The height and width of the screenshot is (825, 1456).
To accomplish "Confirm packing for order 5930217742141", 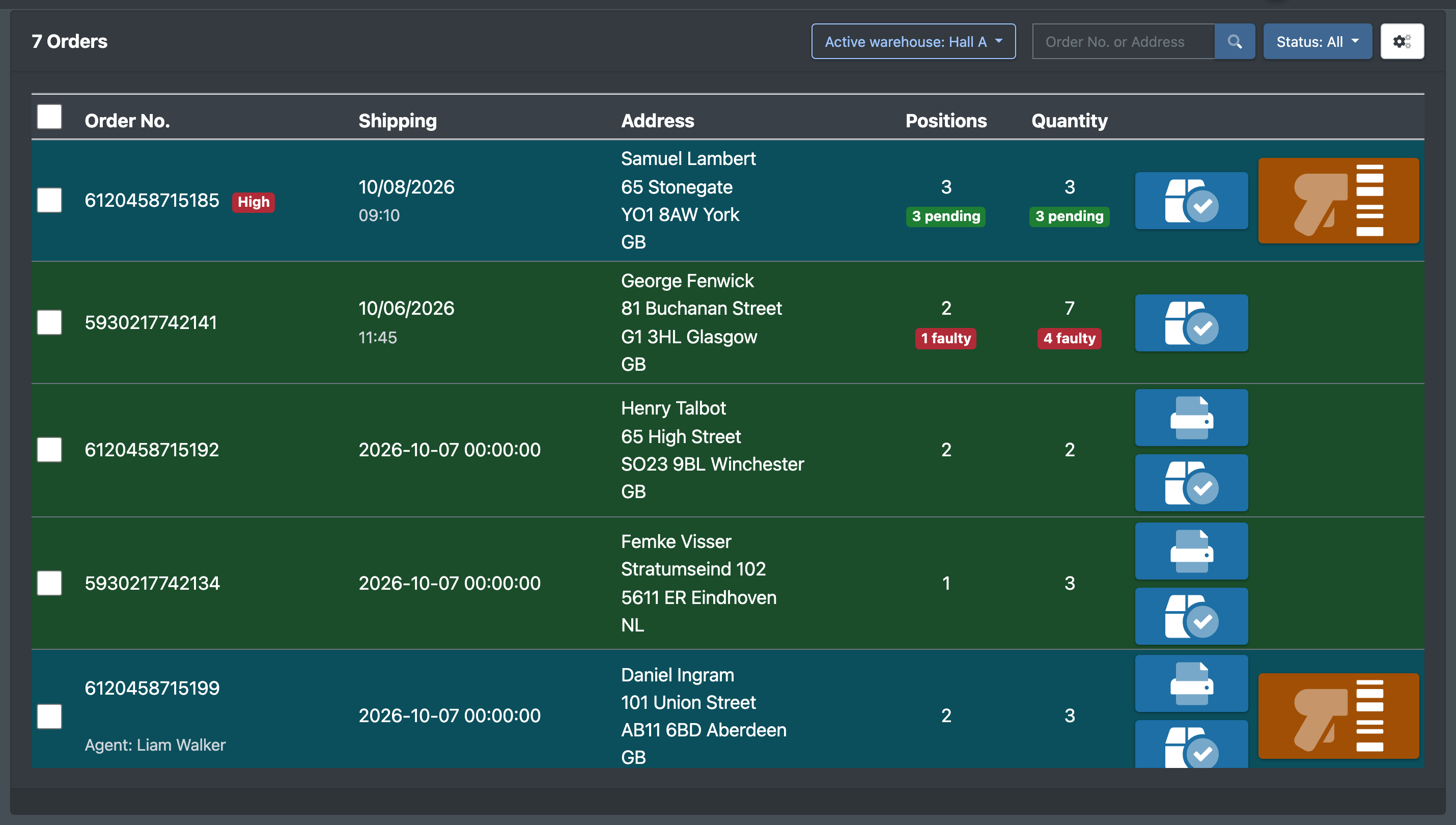I will click(1192, 323).
